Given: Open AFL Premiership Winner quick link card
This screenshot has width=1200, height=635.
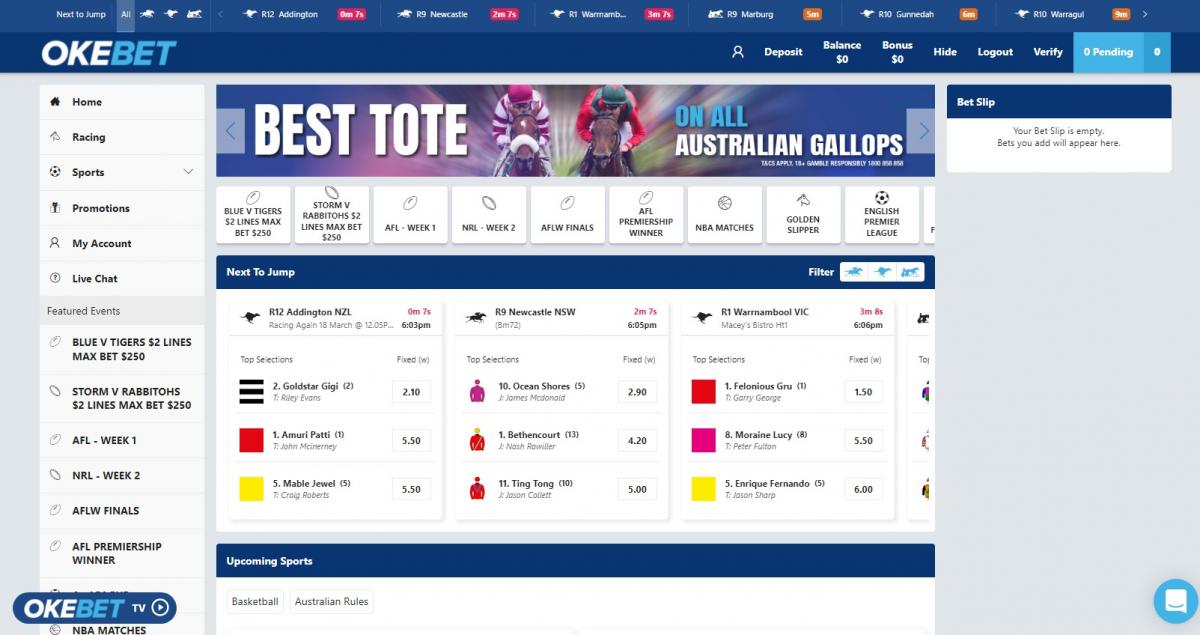Looking at the screenshot, I should tap(646, 215).
